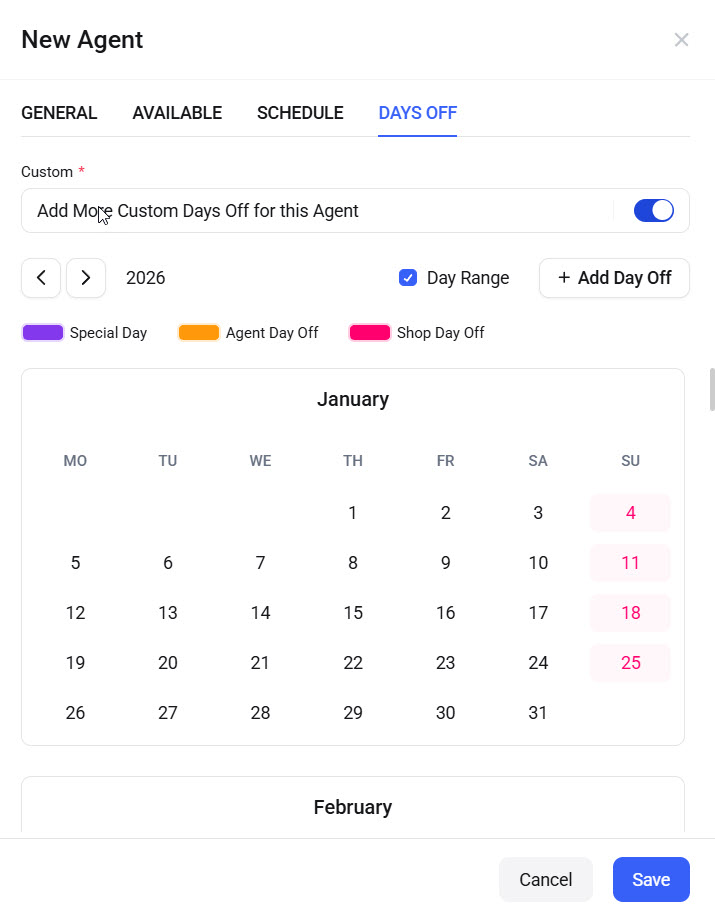
Task: Toggle custom days off switch
Action: click(x=654, y=211)
